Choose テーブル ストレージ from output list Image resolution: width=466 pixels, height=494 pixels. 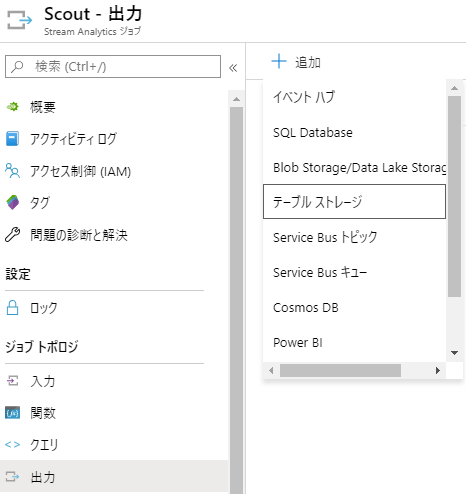(354, 201)
